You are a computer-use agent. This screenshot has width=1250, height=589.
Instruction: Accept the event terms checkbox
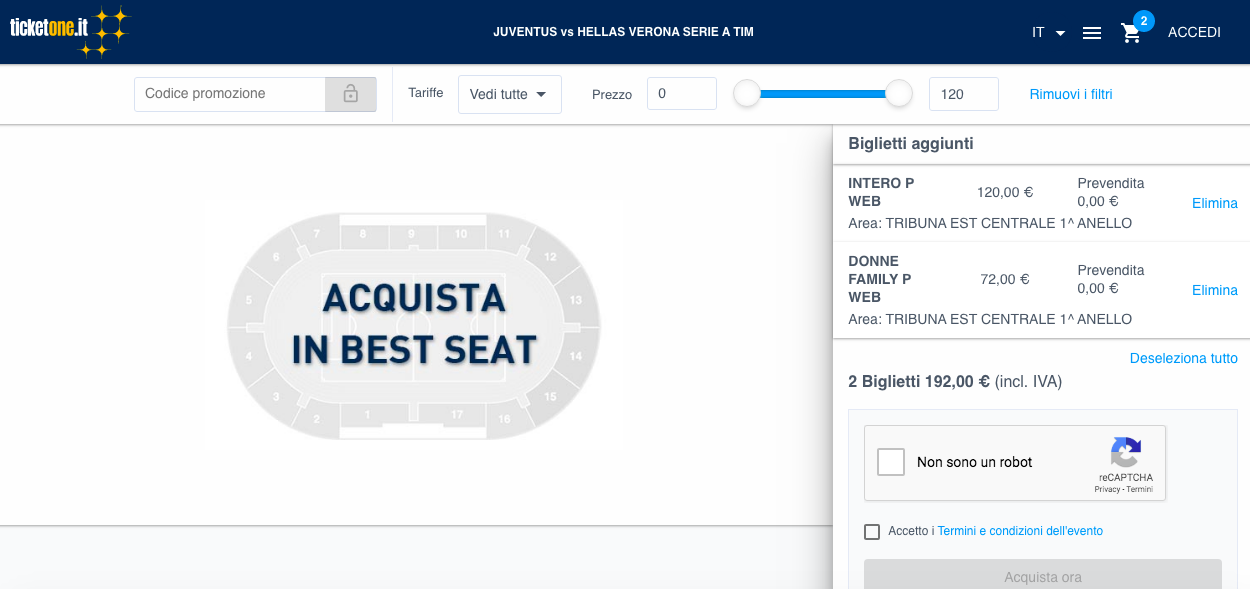[x=872, y=532]
